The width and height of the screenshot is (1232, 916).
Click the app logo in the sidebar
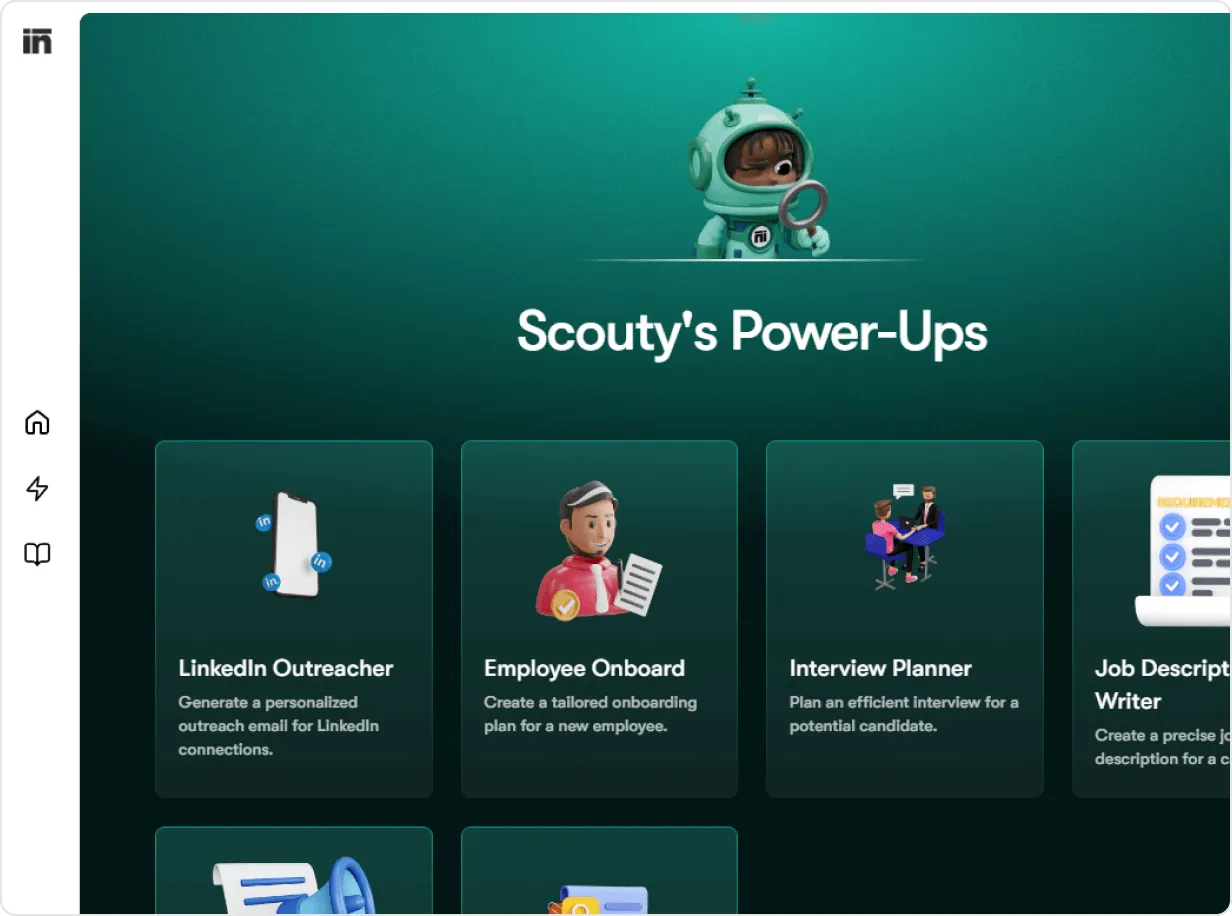point(37,41)
